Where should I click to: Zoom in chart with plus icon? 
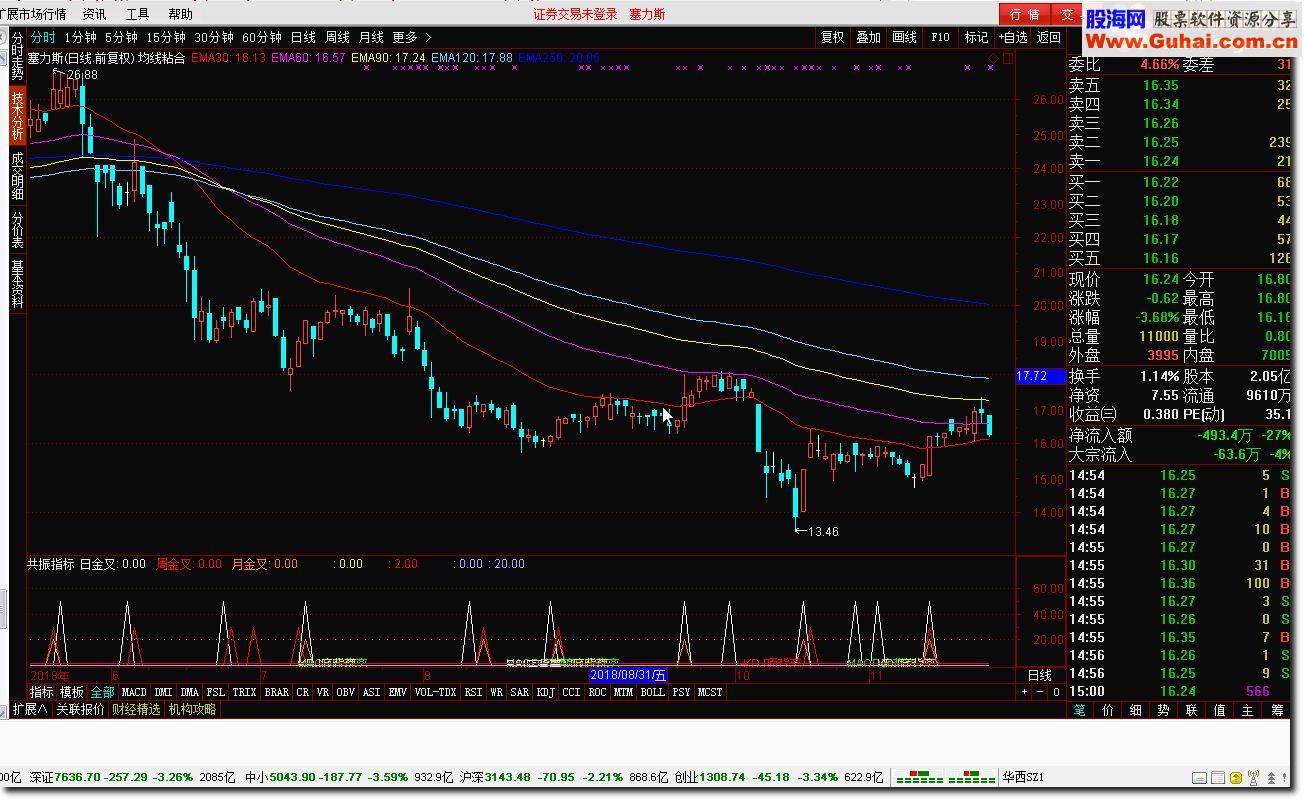pos(1026,692)
